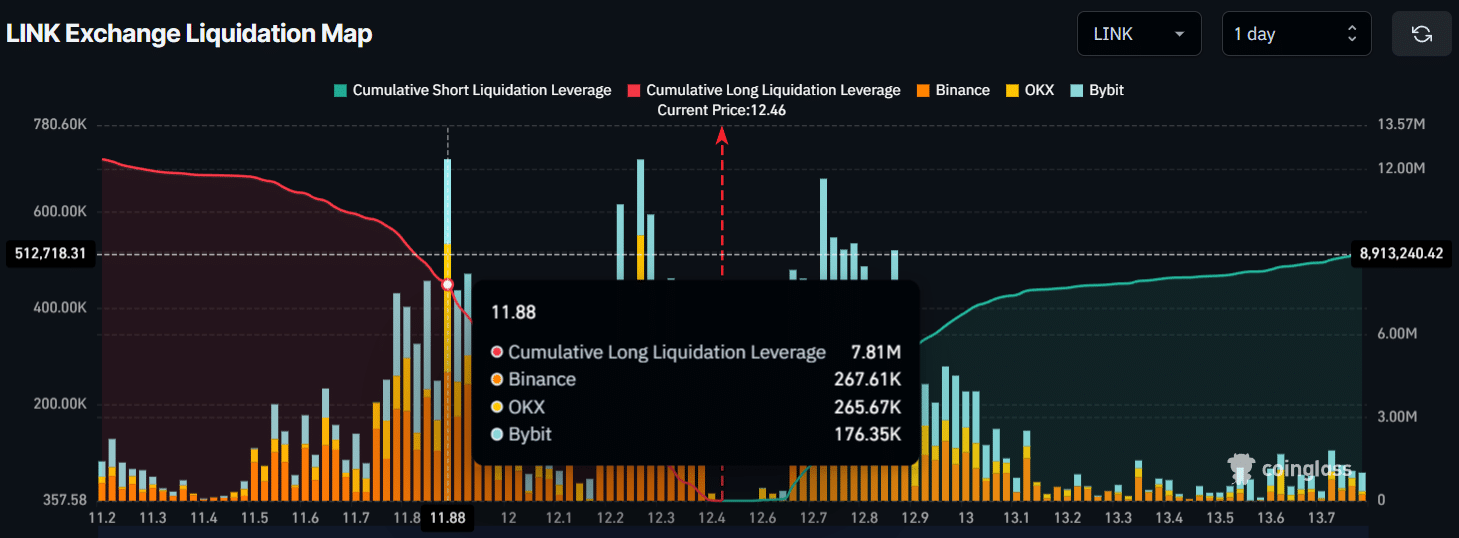1459x538 pixels.
Task: Hide the Bybit series via legend
Action: tap(1107, 90)
